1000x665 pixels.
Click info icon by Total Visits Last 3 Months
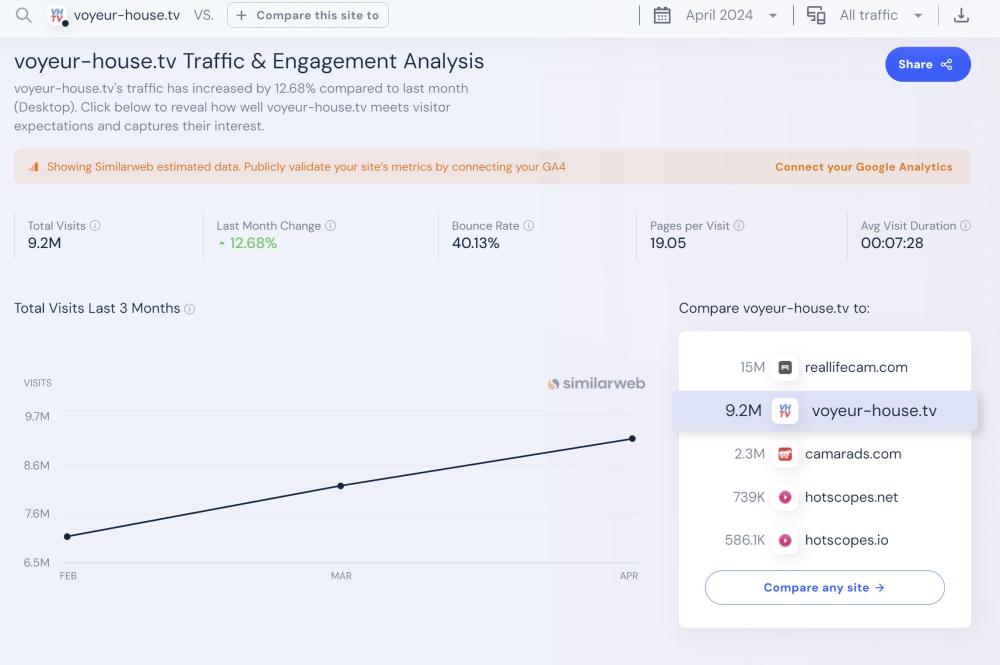pyautogui.click(x=190, y=309)
